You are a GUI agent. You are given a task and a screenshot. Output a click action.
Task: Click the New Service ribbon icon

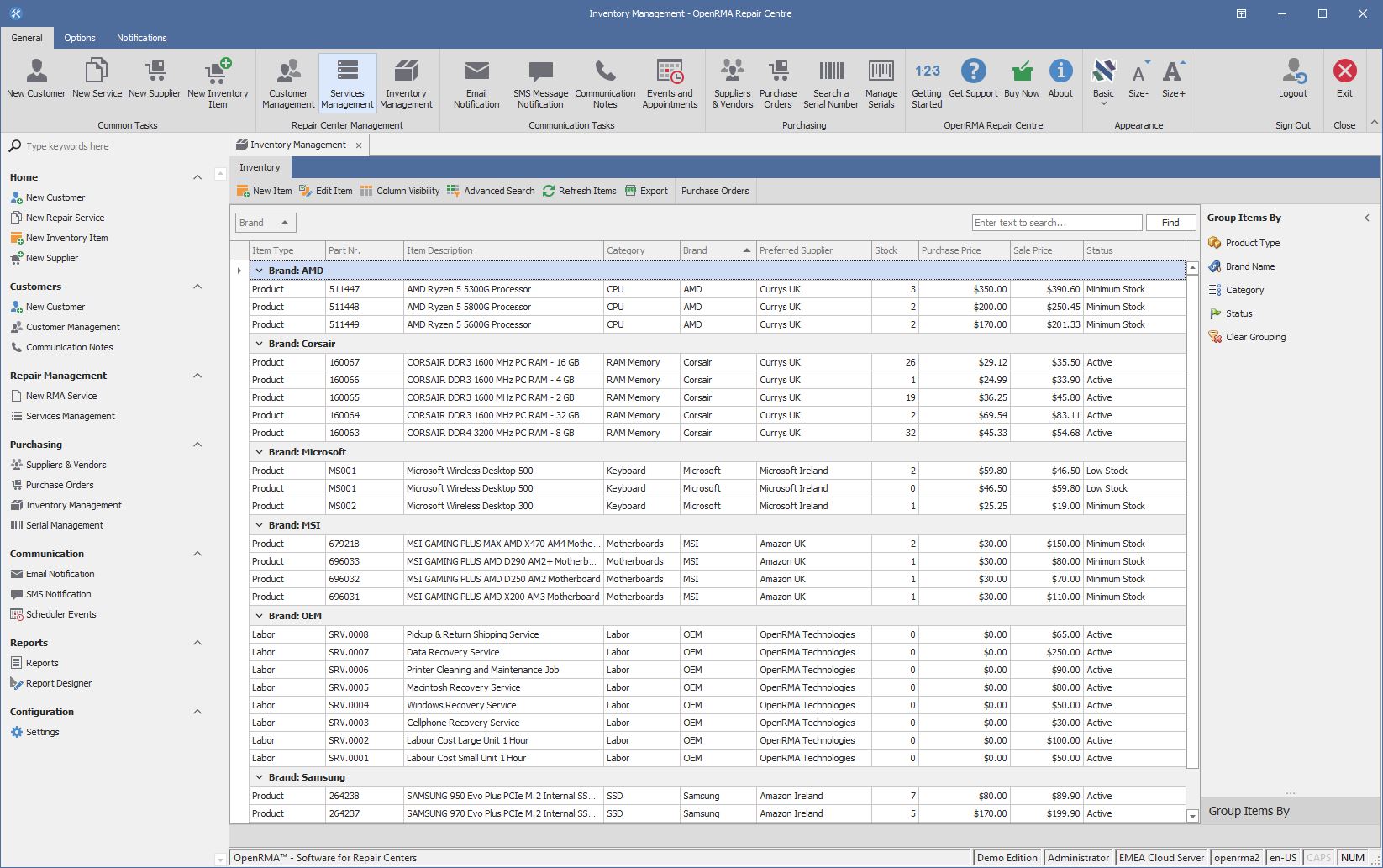click(x=97, y=78)
